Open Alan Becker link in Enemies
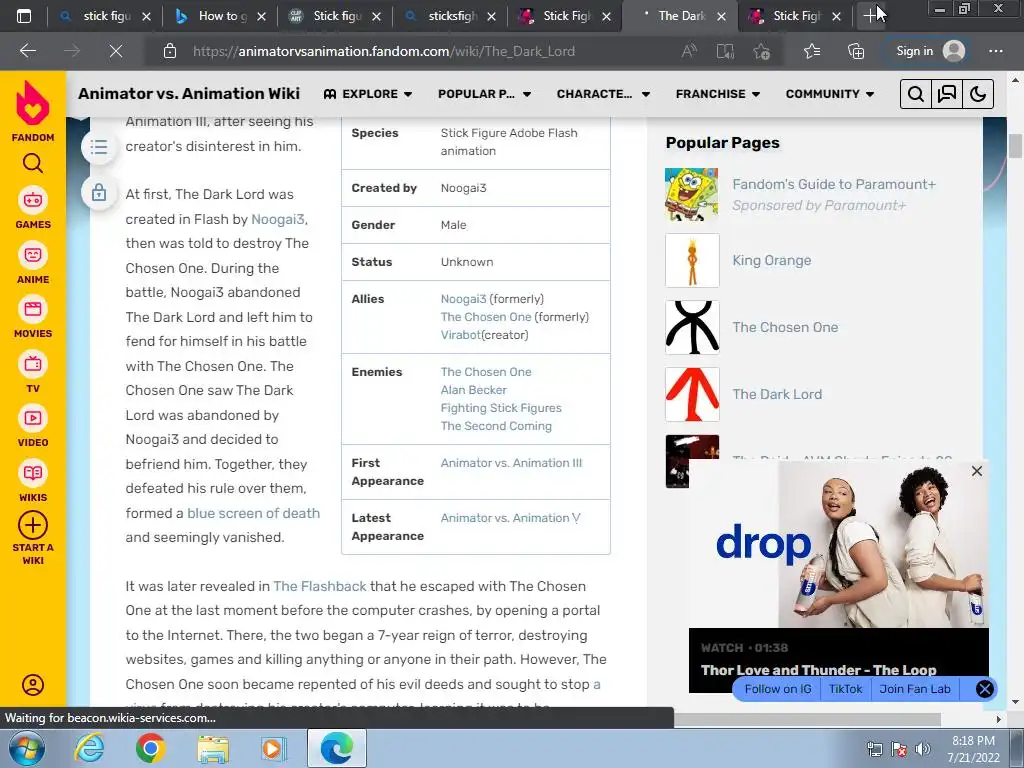Image resolution: width=1024 pixels, height=768 pixels. (473, 390)
